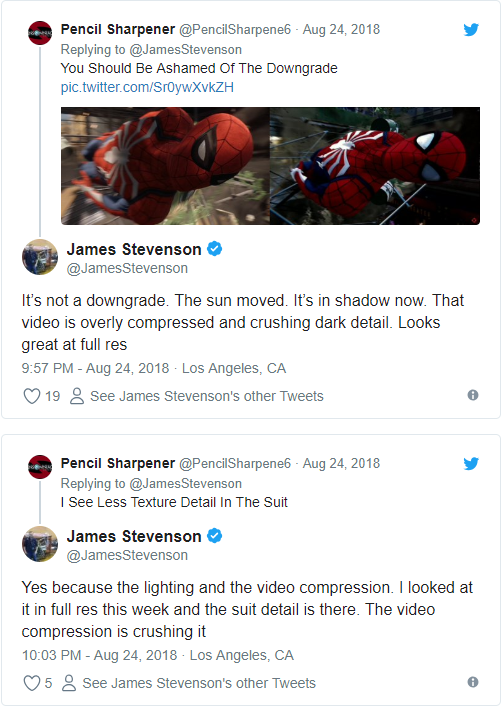Open James Stevenson's avatar in first tweet
501x707 pixels.
[x=40, y=257]
